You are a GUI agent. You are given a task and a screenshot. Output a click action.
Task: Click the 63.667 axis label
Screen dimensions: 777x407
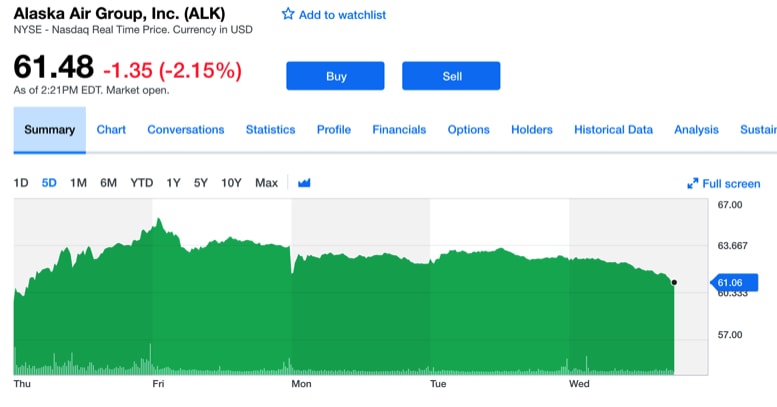point(732,245)
